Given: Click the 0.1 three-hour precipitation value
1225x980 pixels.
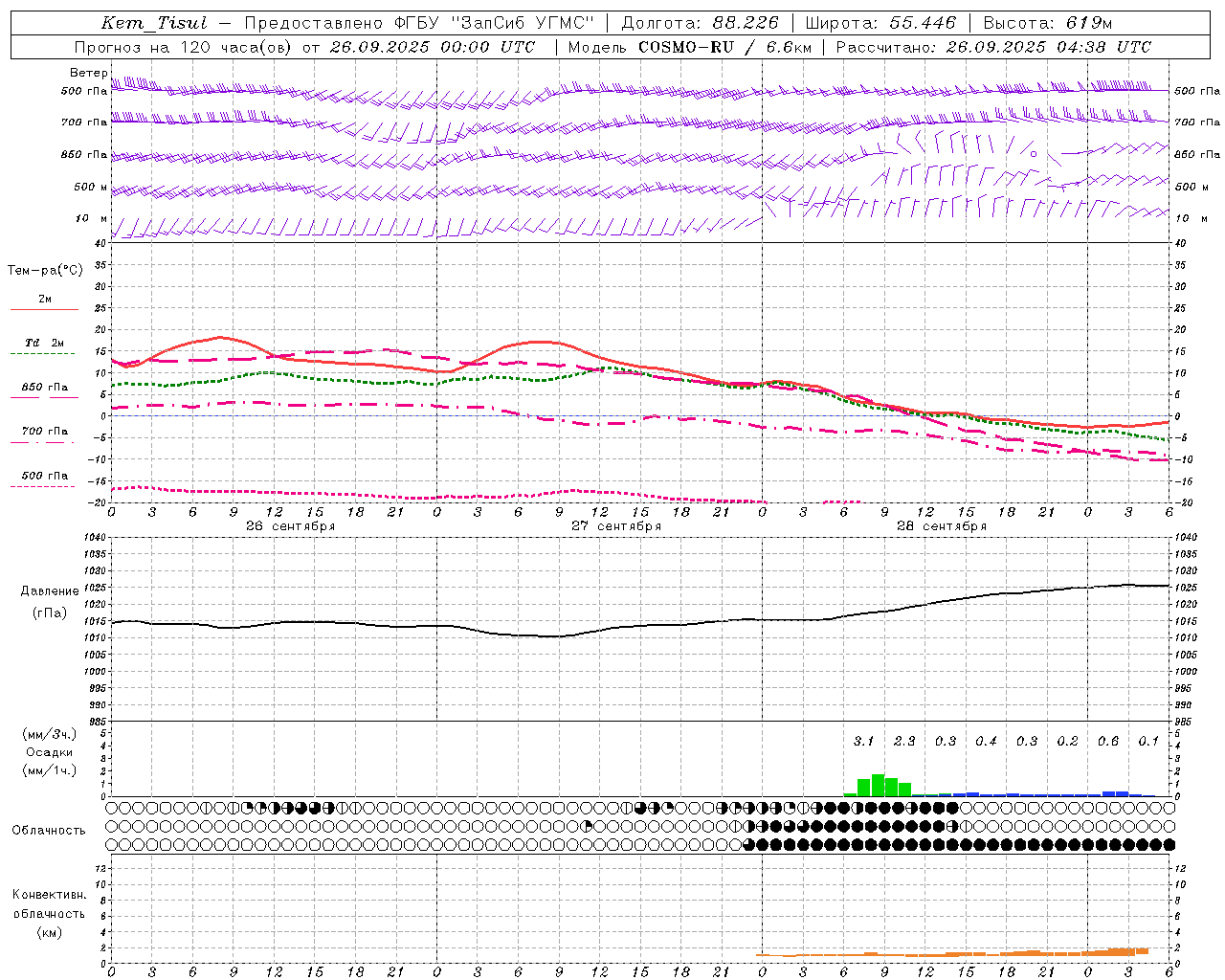Looking at the screenshot, I should coord(1148,741).
